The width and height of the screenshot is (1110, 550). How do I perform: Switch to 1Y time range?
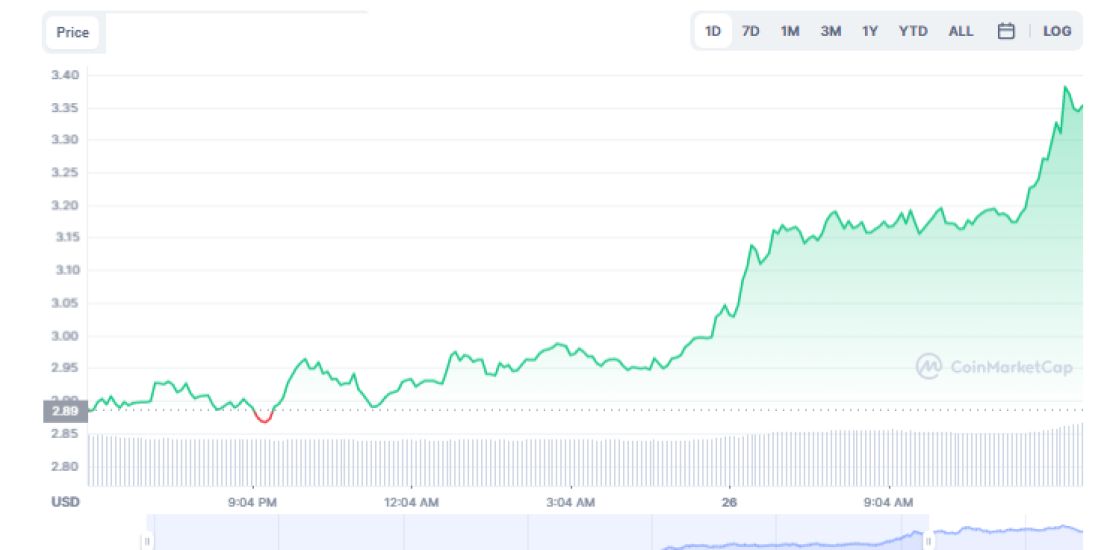tap(870, 31)
